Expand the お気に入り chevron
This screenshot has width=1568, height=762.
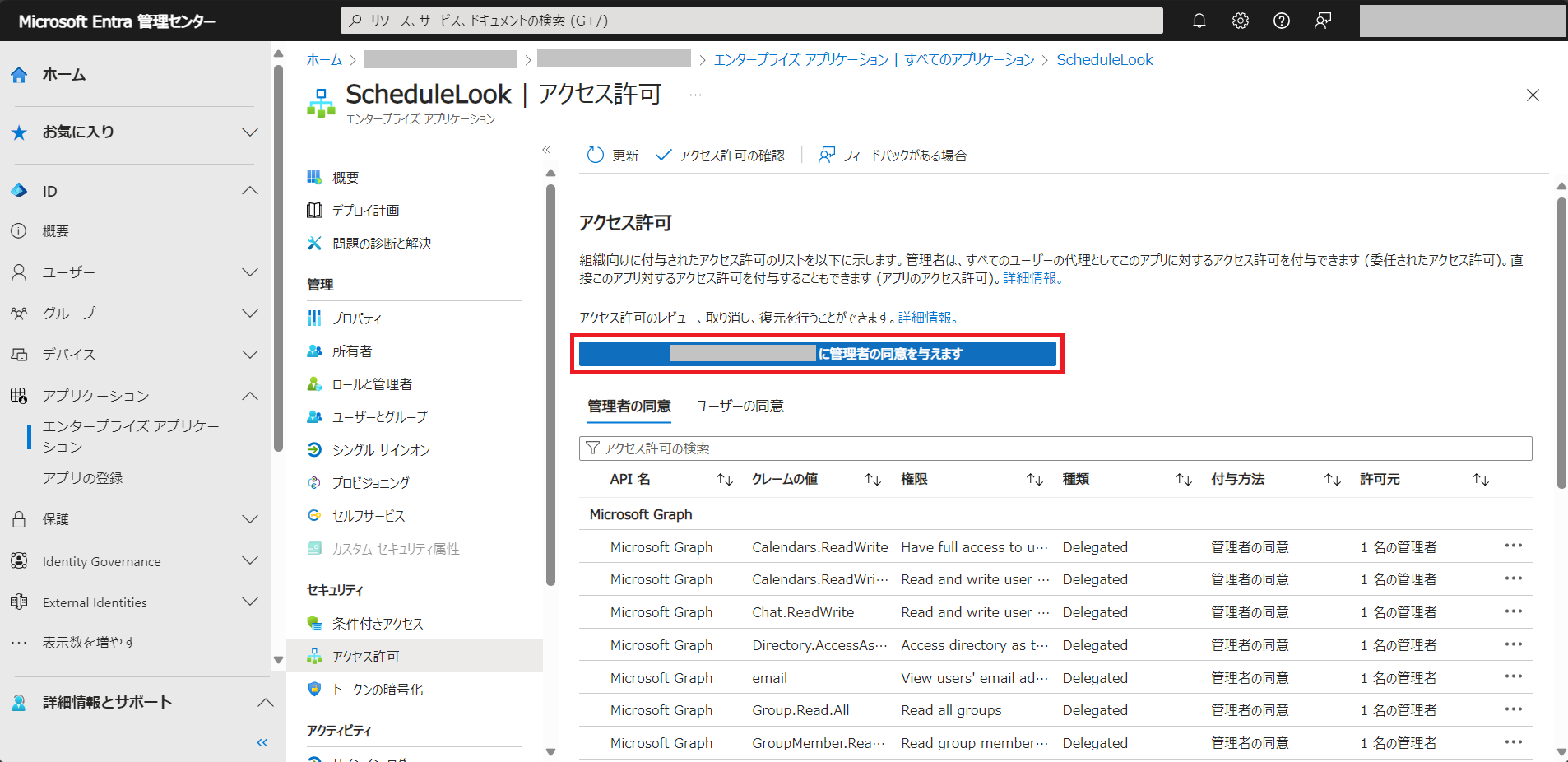pyautogui.click(x=250, y=132)
